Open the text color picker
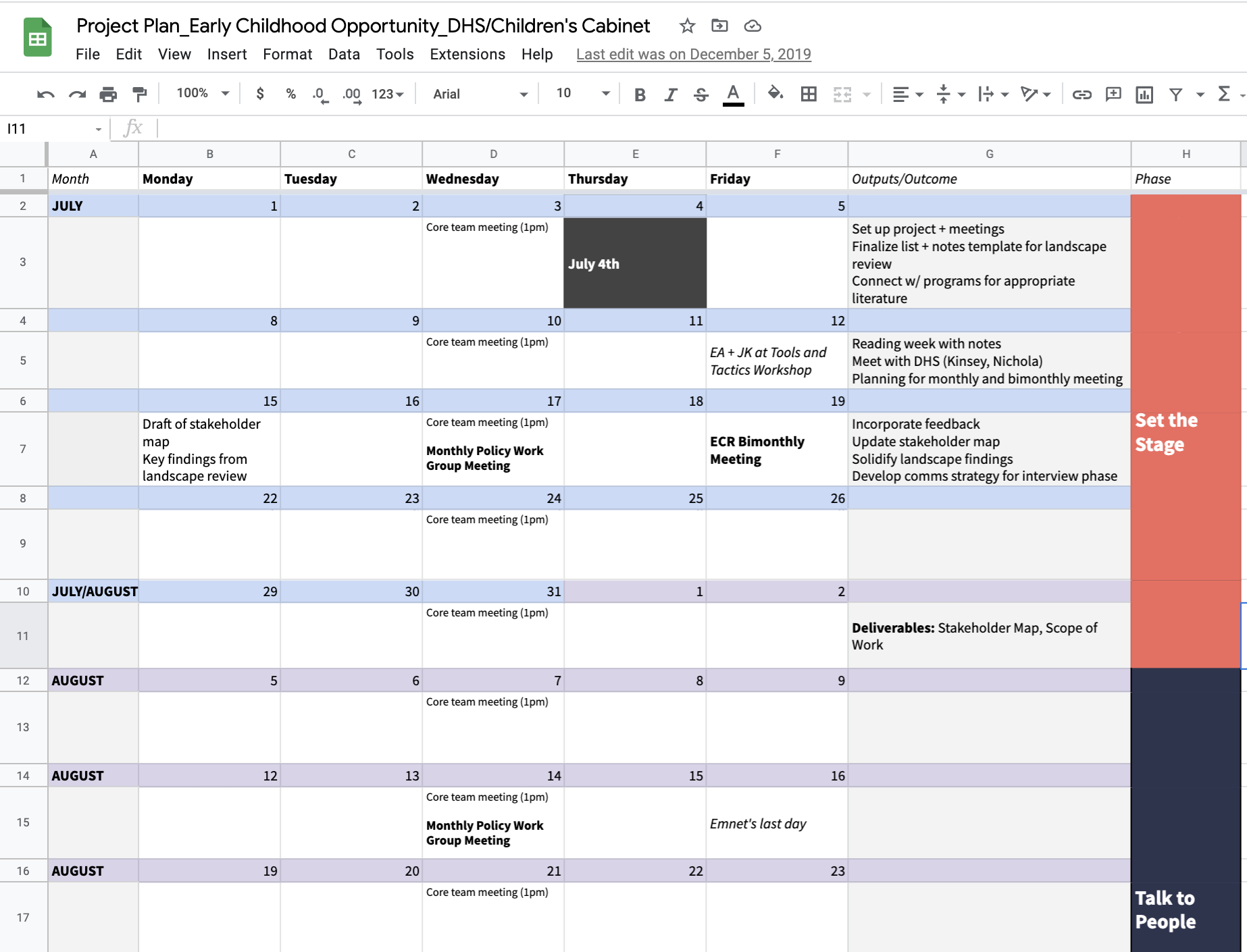This screenshot has width=1247, height=952. coord(733,95)
